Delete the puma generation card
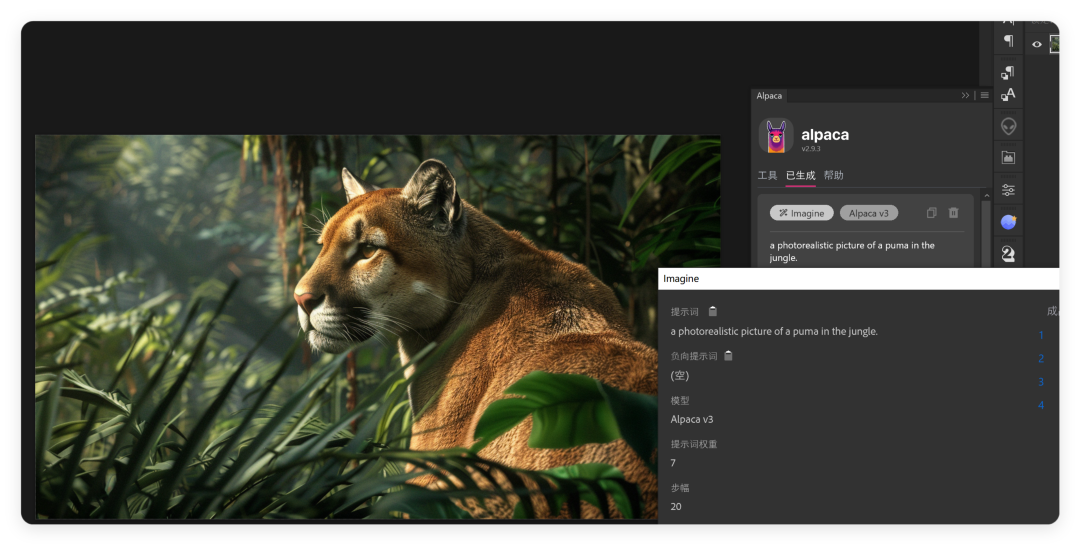Image resolution: width=1080 pixels, height=545 pixels. (953, 213)
